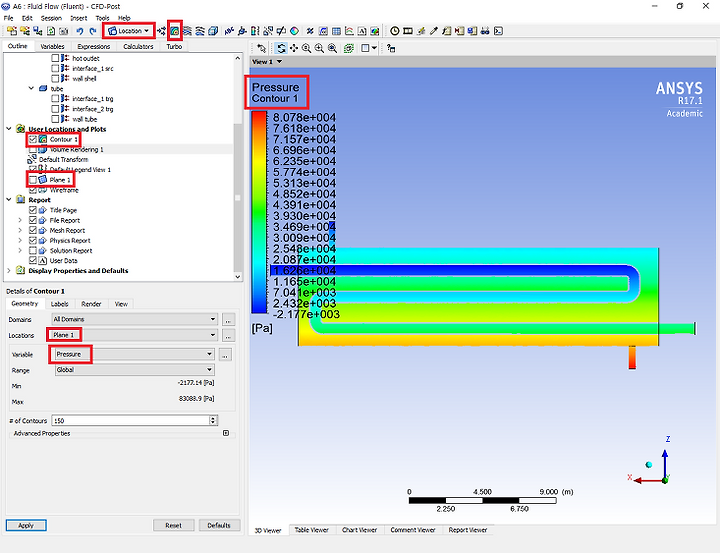Open the Table icon in toolbar
This screenshot has height=553, width=720.
point(337,31)
